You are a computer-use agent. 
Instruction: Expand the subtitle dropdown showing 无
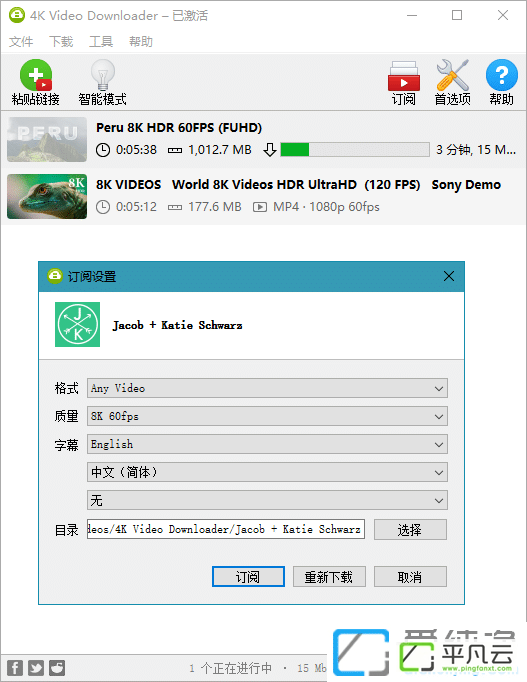(267, 500)
